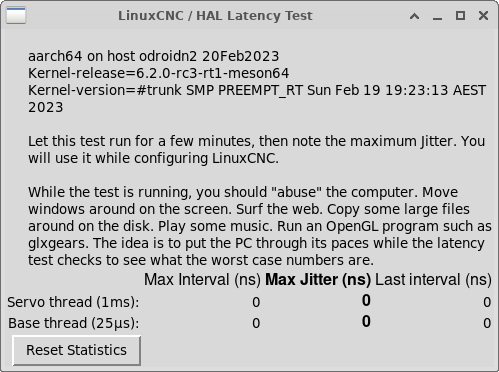Click the Servo thread Max Interval value

click(x=256, y=302)
